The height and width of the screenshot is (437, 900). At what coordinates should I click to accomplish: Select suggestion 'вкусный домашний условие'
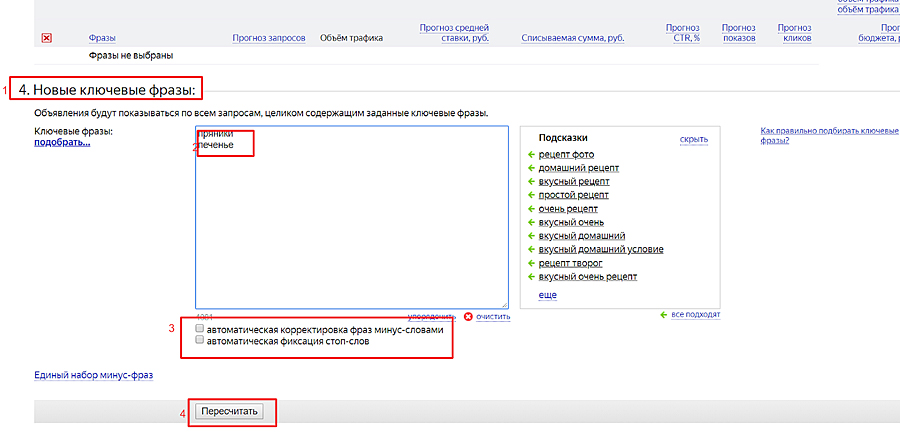(600, 249)
